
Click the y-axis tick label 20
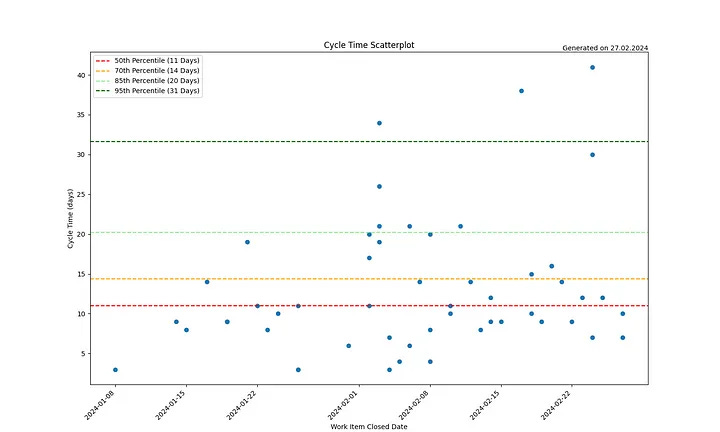81,234
